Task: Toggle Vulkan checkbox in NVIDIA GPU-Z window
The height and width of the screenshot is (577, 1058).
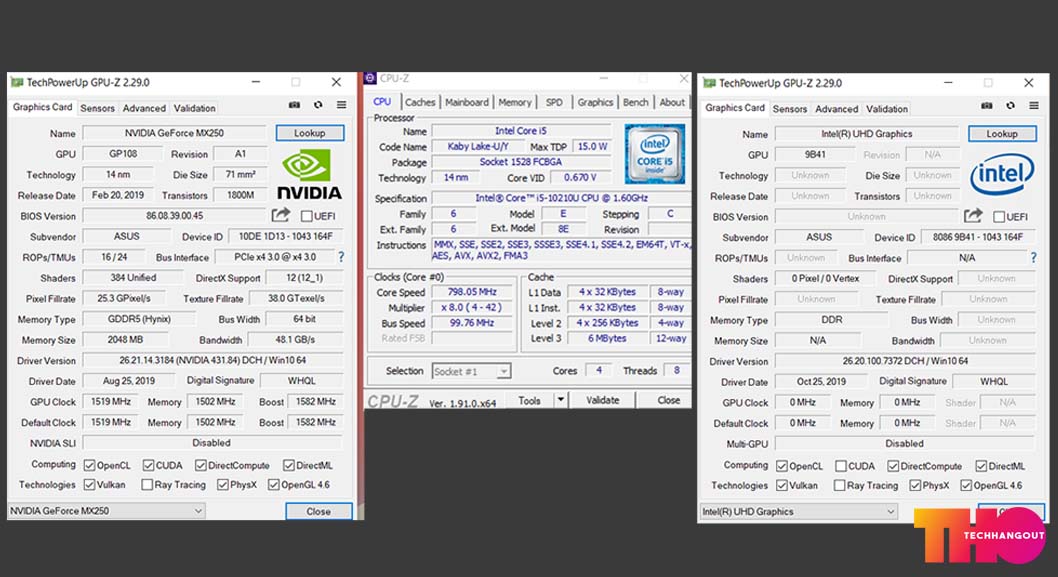Action: coord(89,485)
